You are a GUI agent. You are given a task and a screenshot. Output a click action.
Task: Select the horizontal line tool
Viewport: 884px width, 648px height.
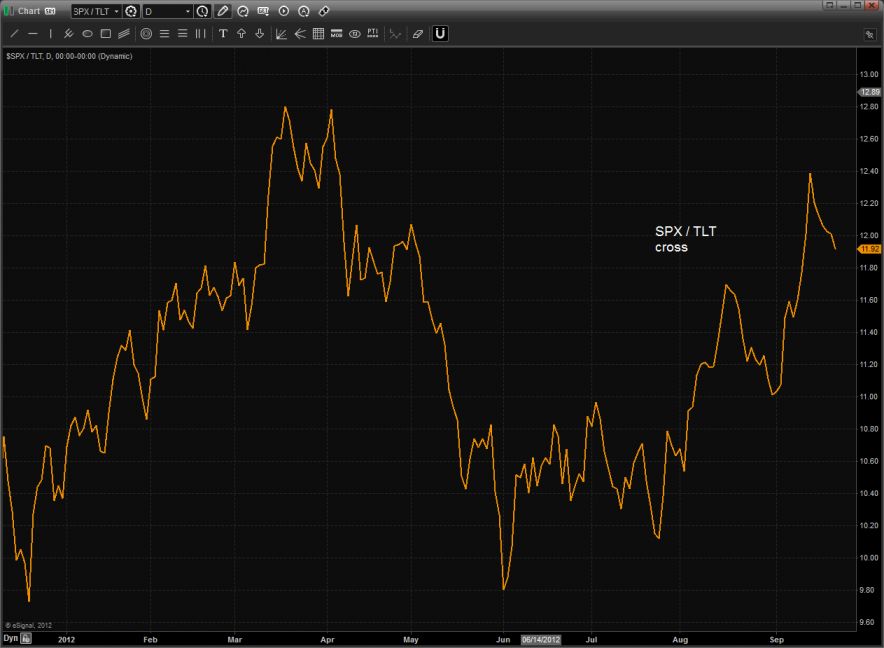click(x=33, y=33)
